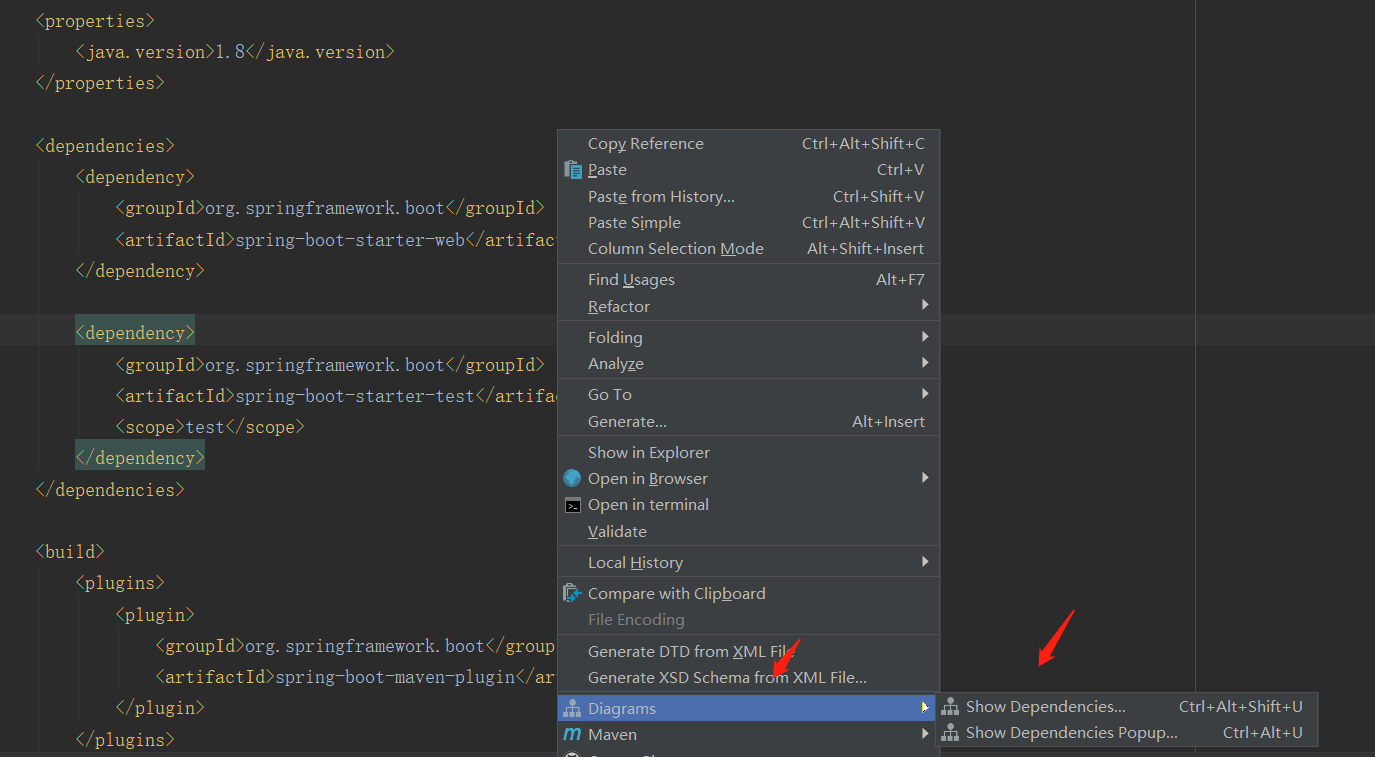Click the Maven 'm' icon
The height and width of the screenshot is (757, 1375).
tap(572, 734)
